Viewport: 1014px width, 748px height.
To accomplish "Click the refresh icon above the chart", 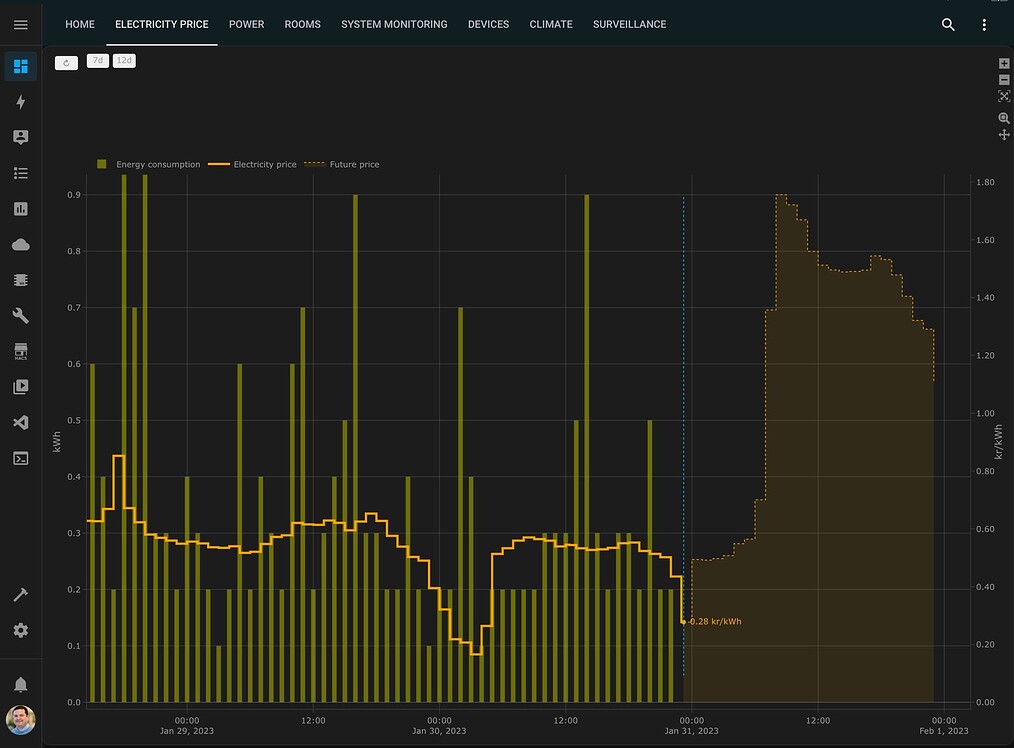I will [x=66, y=61].
